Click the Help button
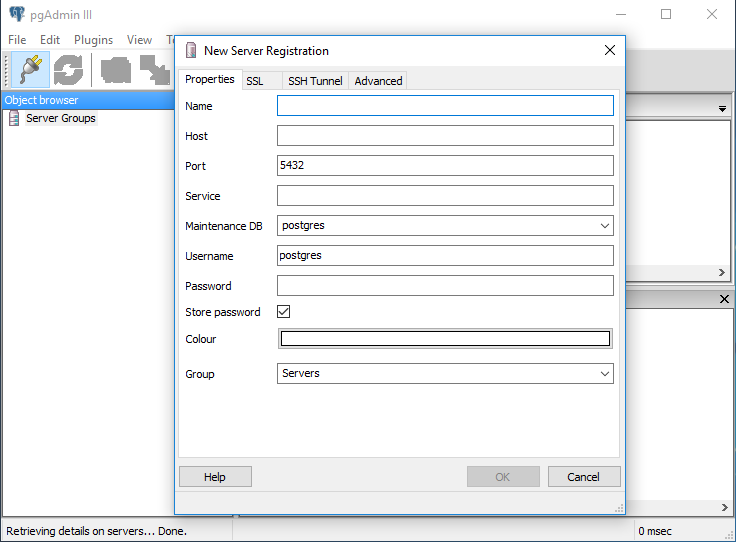 point(215,477)
